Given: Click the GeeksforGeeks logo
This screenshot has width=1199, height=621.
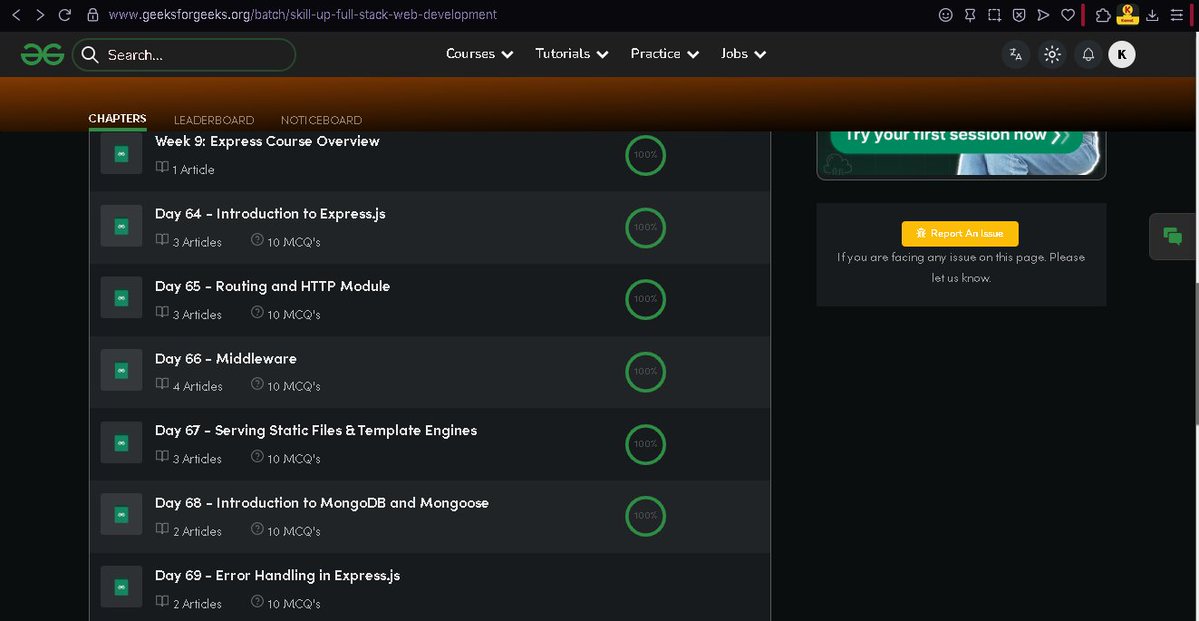Looking at the screenshot, I should pos(42,54).
